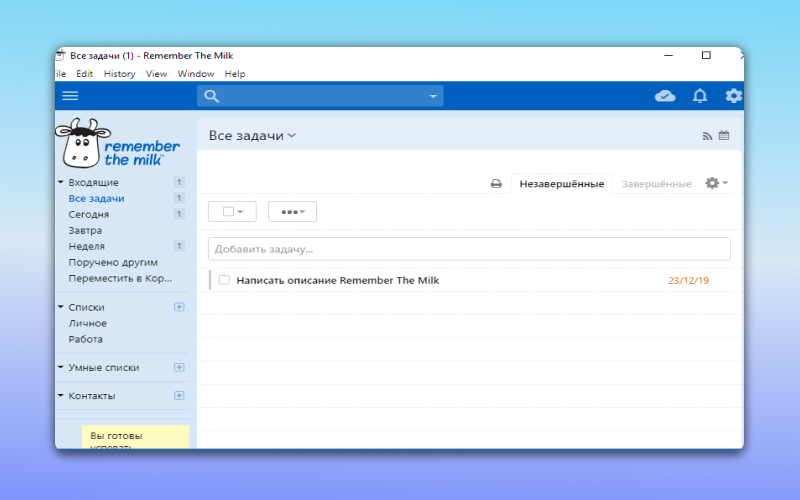Open the Window menu
The width and height of the screenshot is (800, 500).
point(195,73)
